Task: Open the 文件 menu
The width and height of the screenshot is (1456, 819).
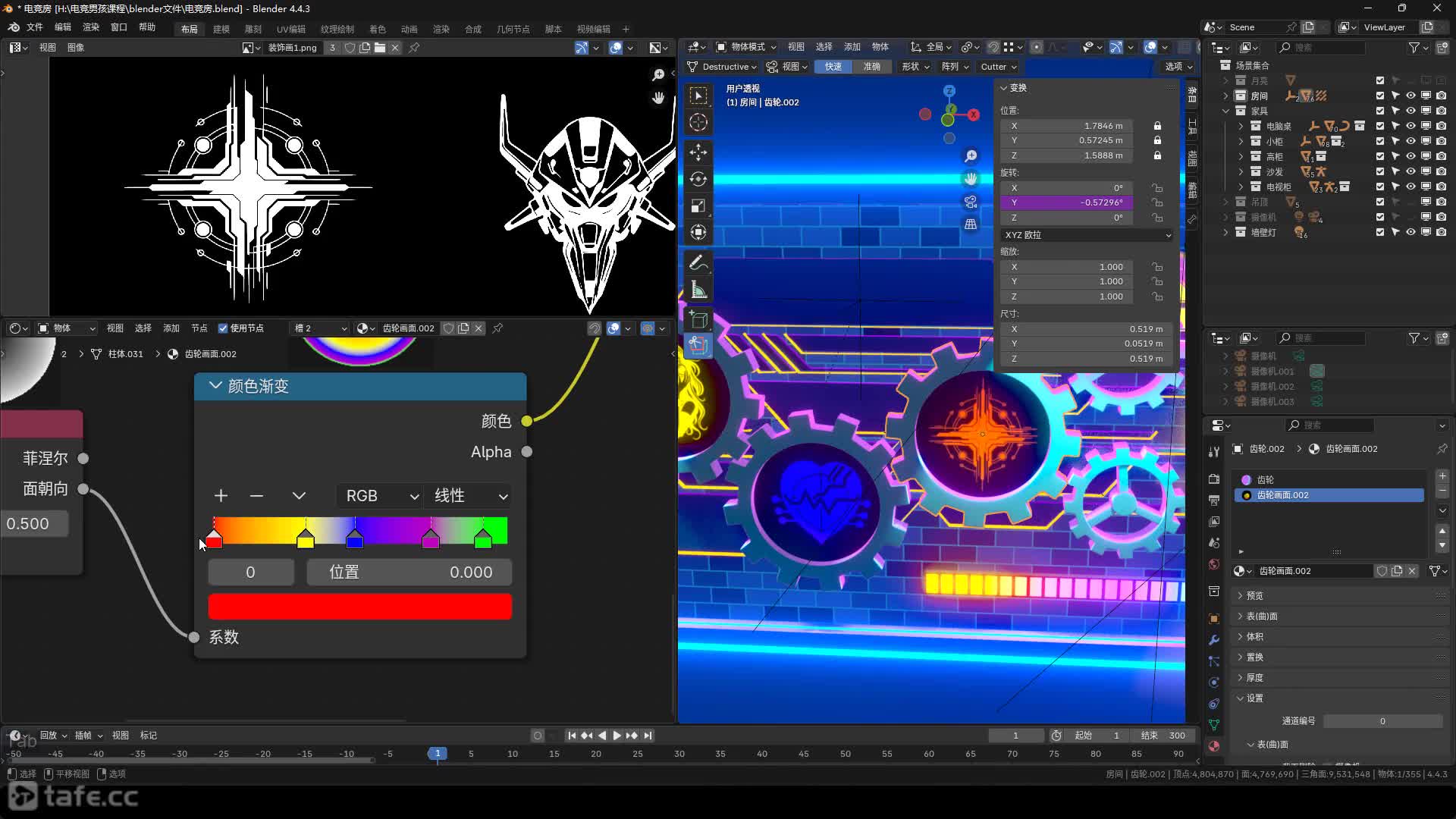Action: [x=35, y=27]
